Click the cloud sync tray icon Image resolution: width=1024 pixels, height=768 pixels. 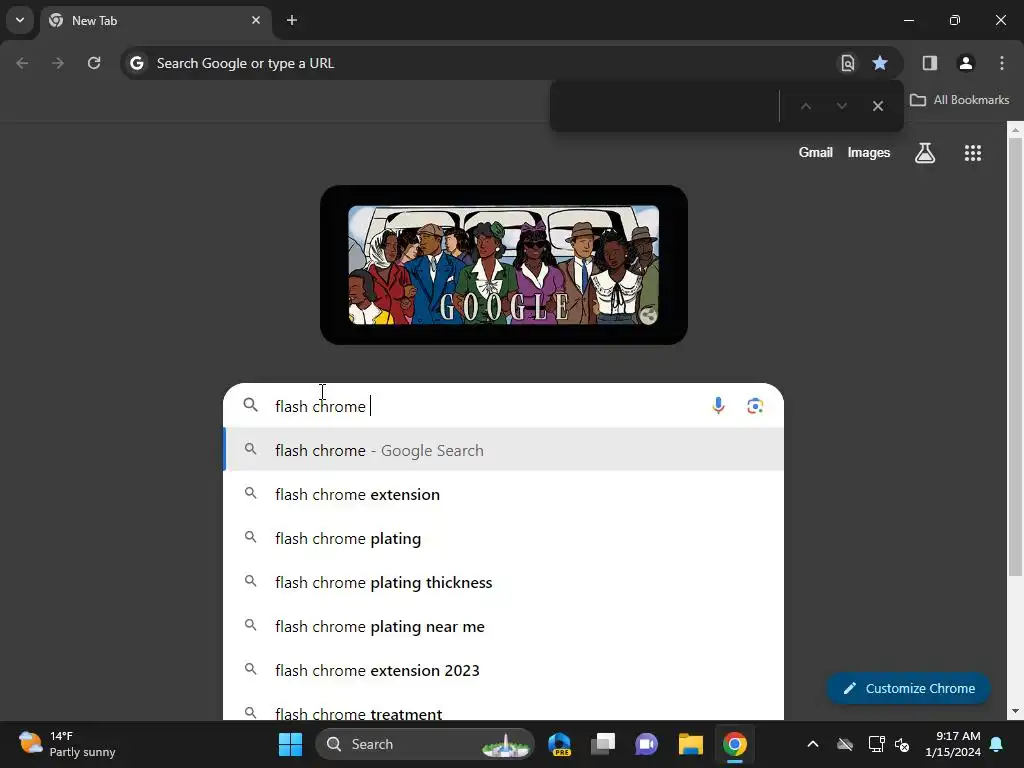(x=845, y=744)
